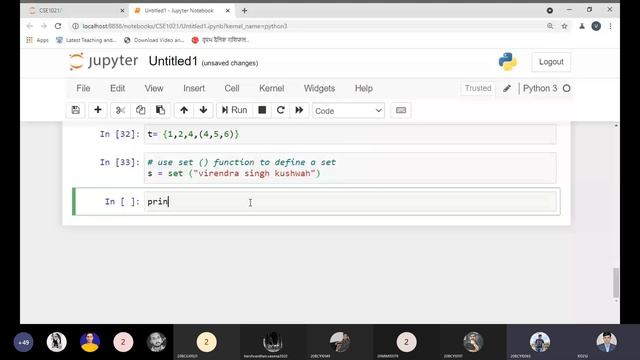Open the cell type Code dropdown
This screenshot has width=640, height=360.
tap(348, 111)
